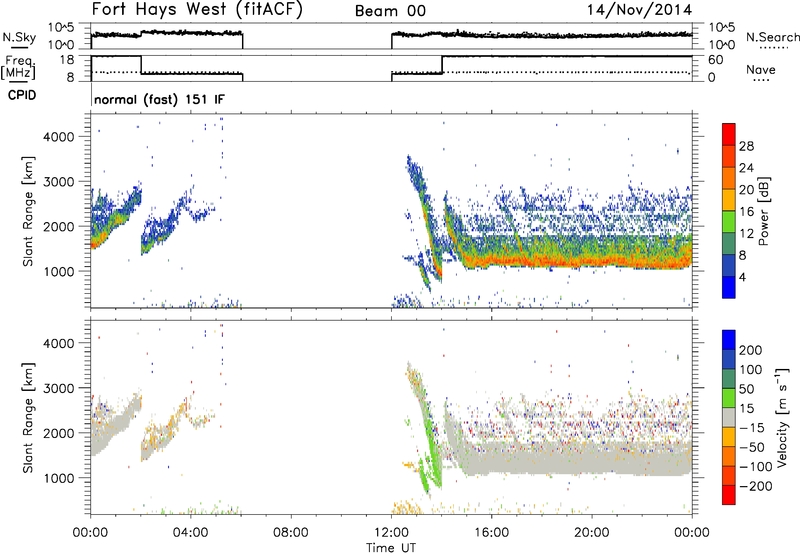Image resolution: width=800 pixels, height=554 pixels.
Task: Click the 'Beam 00' label
Action: coord(390,11)
